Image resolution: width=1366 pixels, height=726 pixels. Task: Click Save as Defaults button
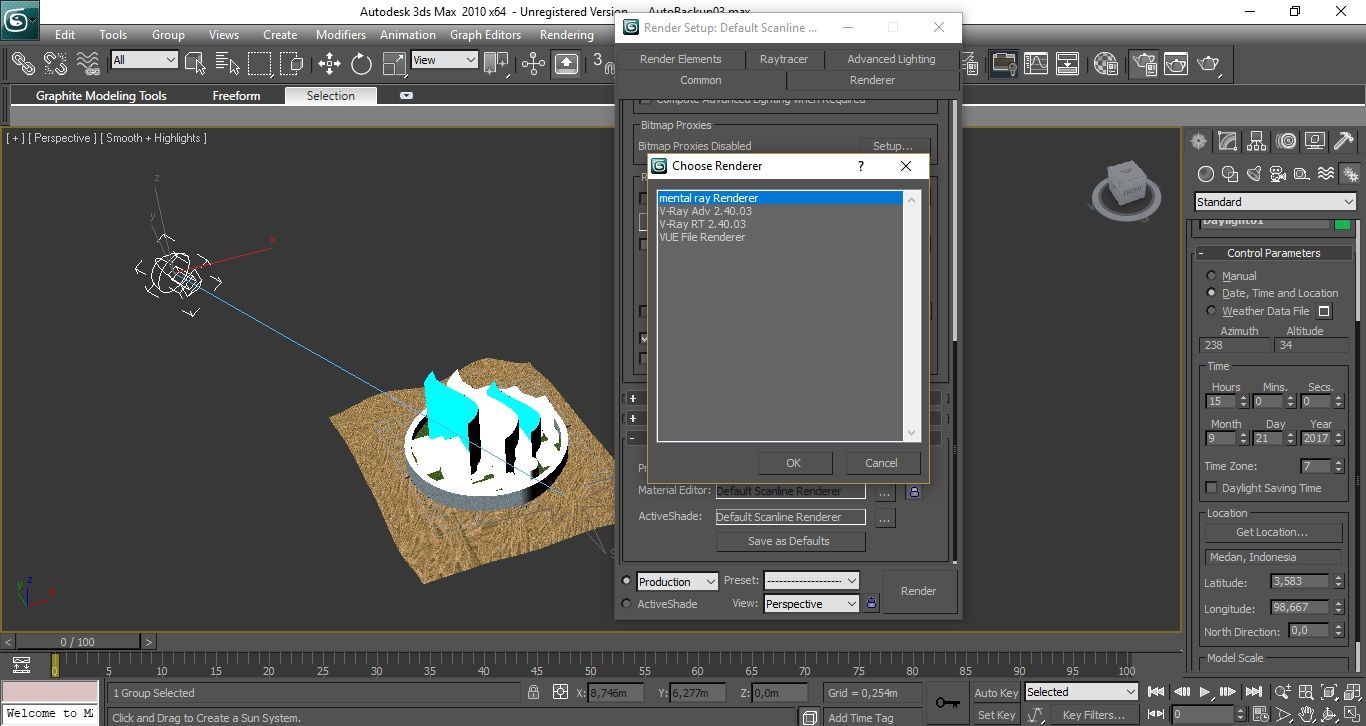click(x=789, y=541)
